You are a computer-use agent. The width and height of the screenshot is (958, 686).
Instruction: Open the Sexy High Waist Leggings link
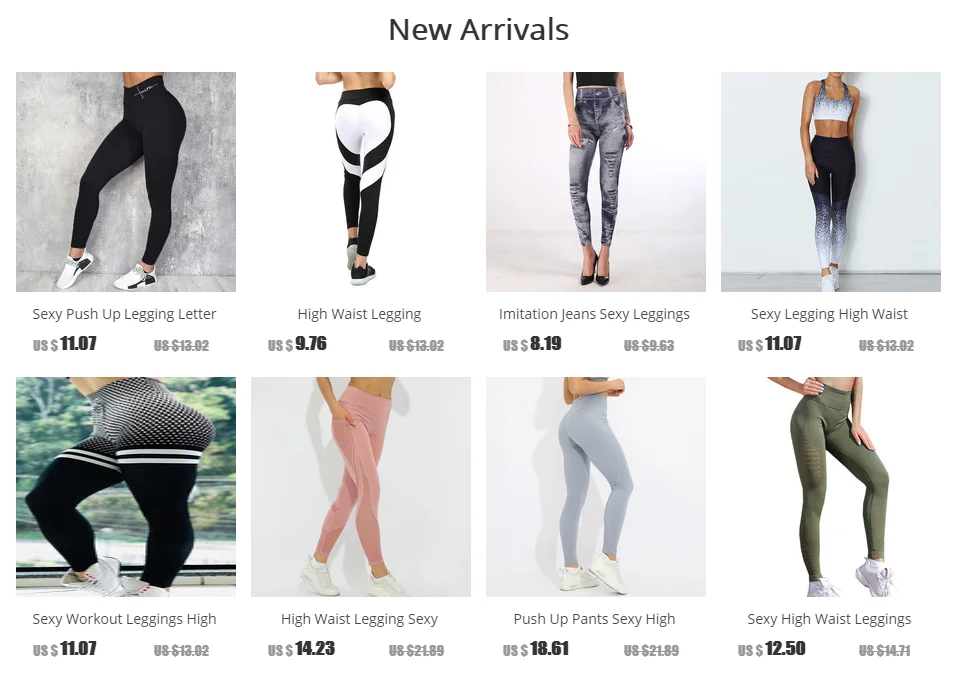click(x=829, y=619)
